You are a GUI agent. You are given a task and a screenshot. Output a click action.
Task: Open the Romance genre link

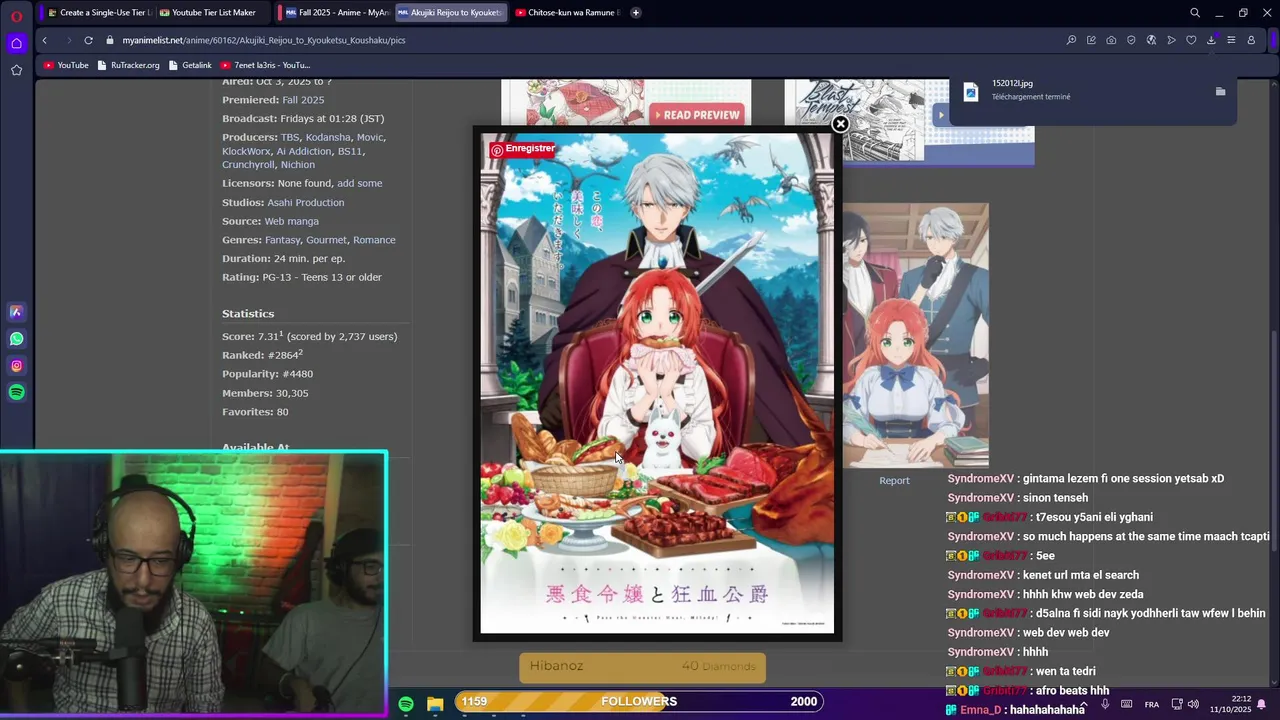point(374,240)
